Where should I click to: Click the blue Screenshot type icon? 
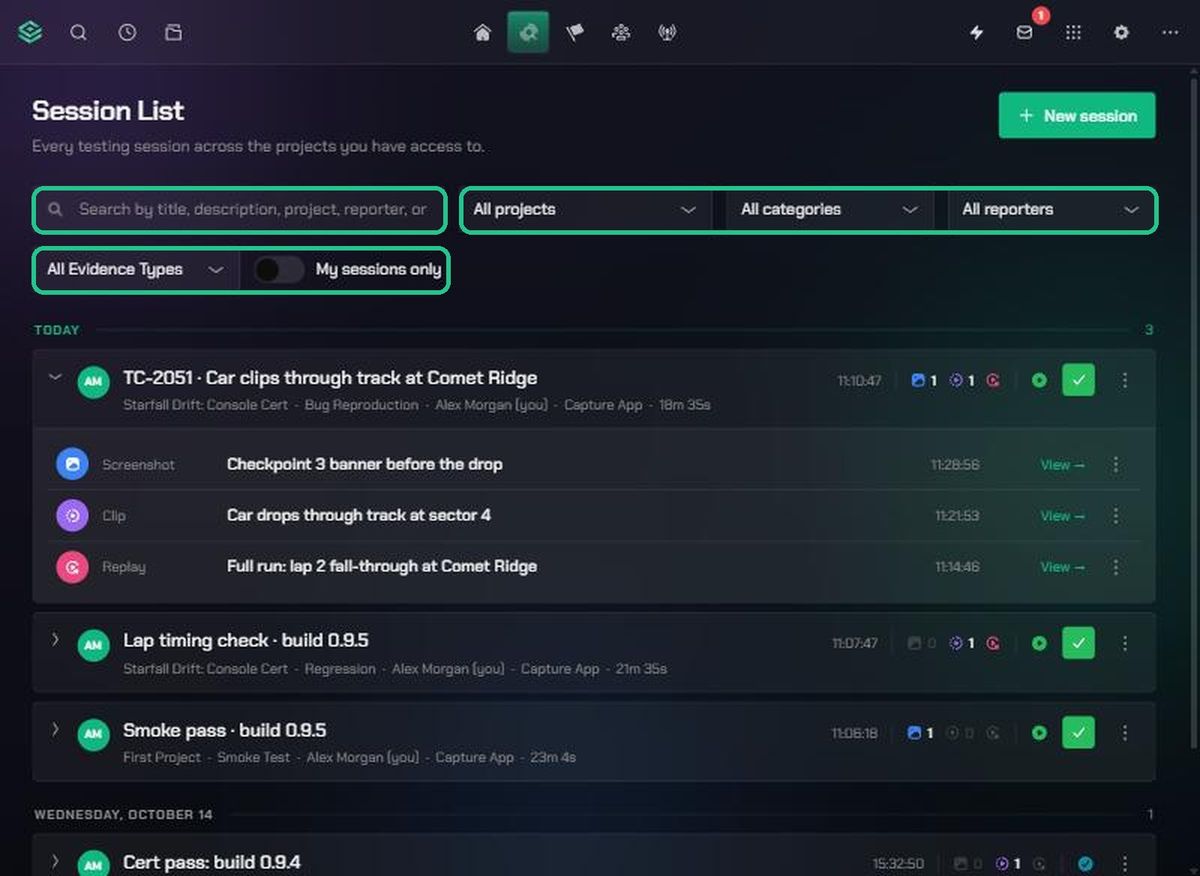[72, 464]
